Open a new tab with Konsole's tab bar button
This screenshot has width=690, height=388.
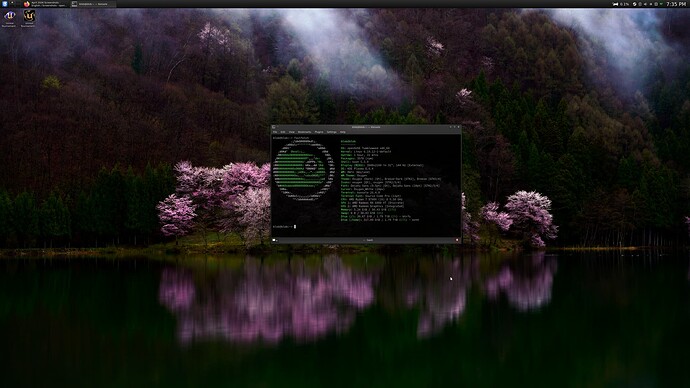[275, 240]
